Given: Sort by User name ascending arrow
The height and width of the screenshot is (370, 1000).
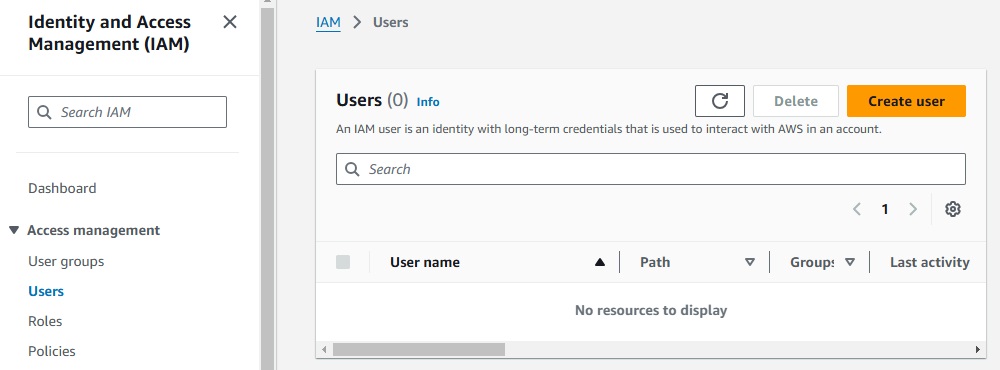Looking at the screenshot, I should [x=599, y=262].
